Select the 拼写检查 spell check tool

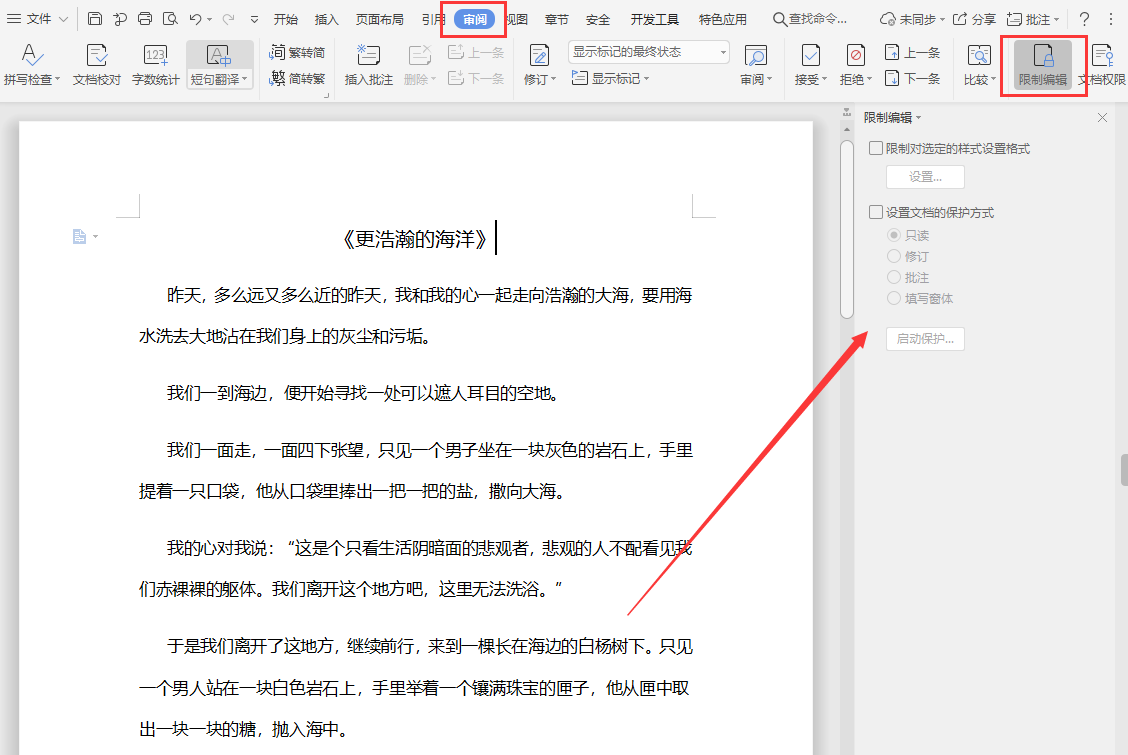[x=30, y=63]
